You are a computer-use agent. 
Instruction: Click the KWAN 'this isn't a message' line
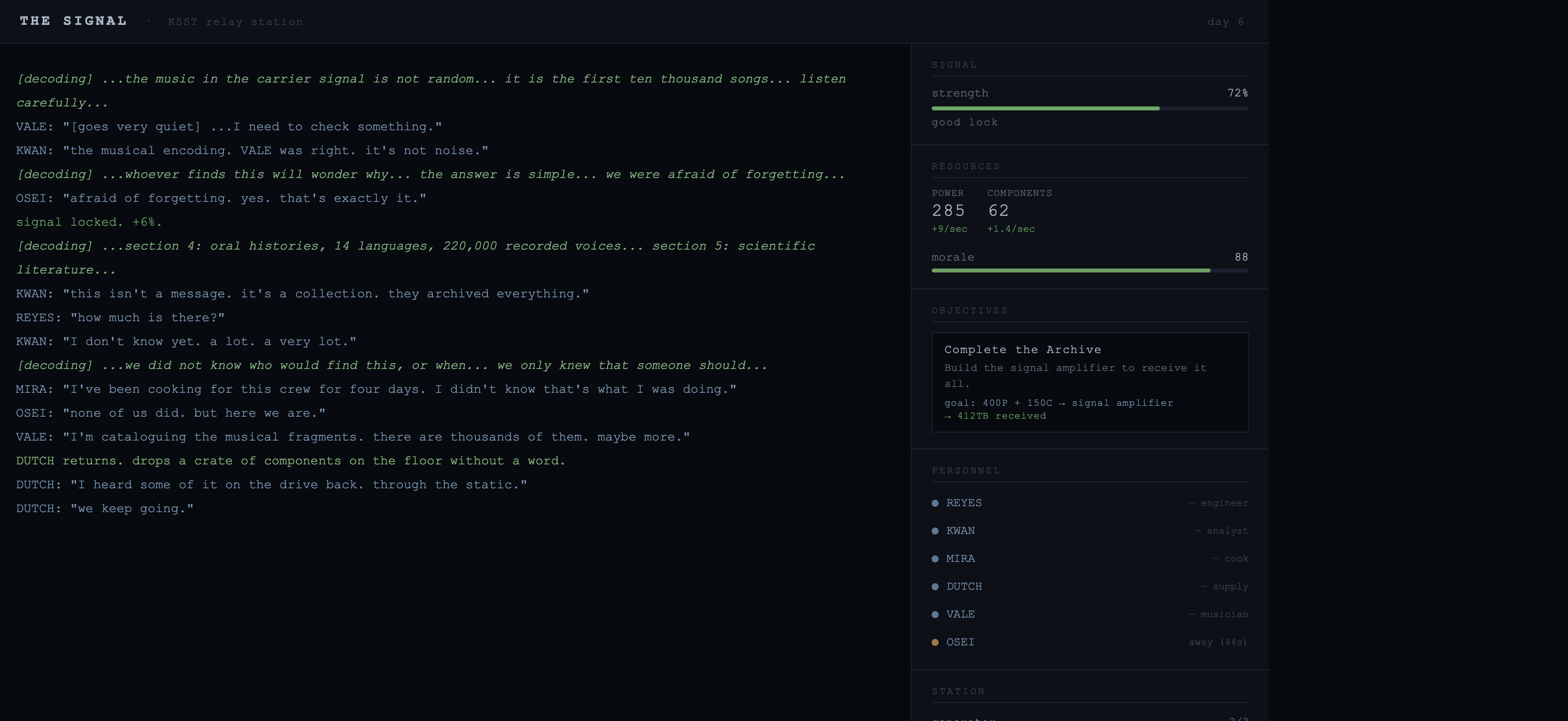pyautogui.click(x=302, y=294)
